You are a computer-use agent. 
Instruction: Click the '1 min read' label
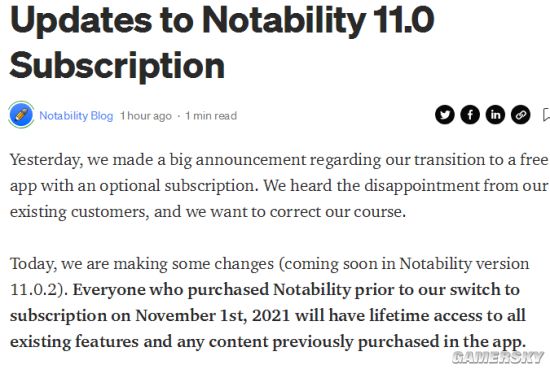tap(211, 116)
